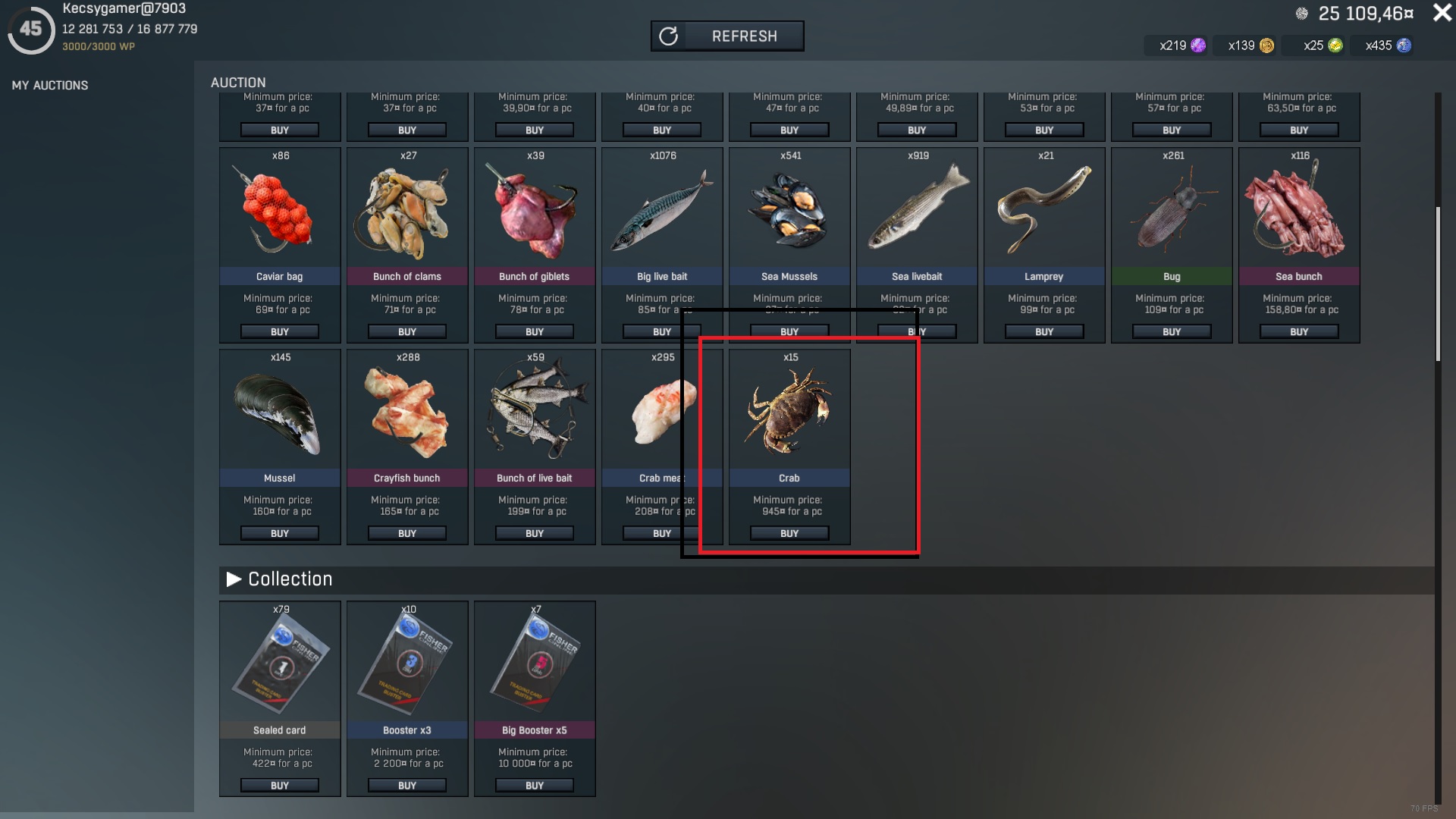
Task: Close the auction window with X
Action: 1442,13
